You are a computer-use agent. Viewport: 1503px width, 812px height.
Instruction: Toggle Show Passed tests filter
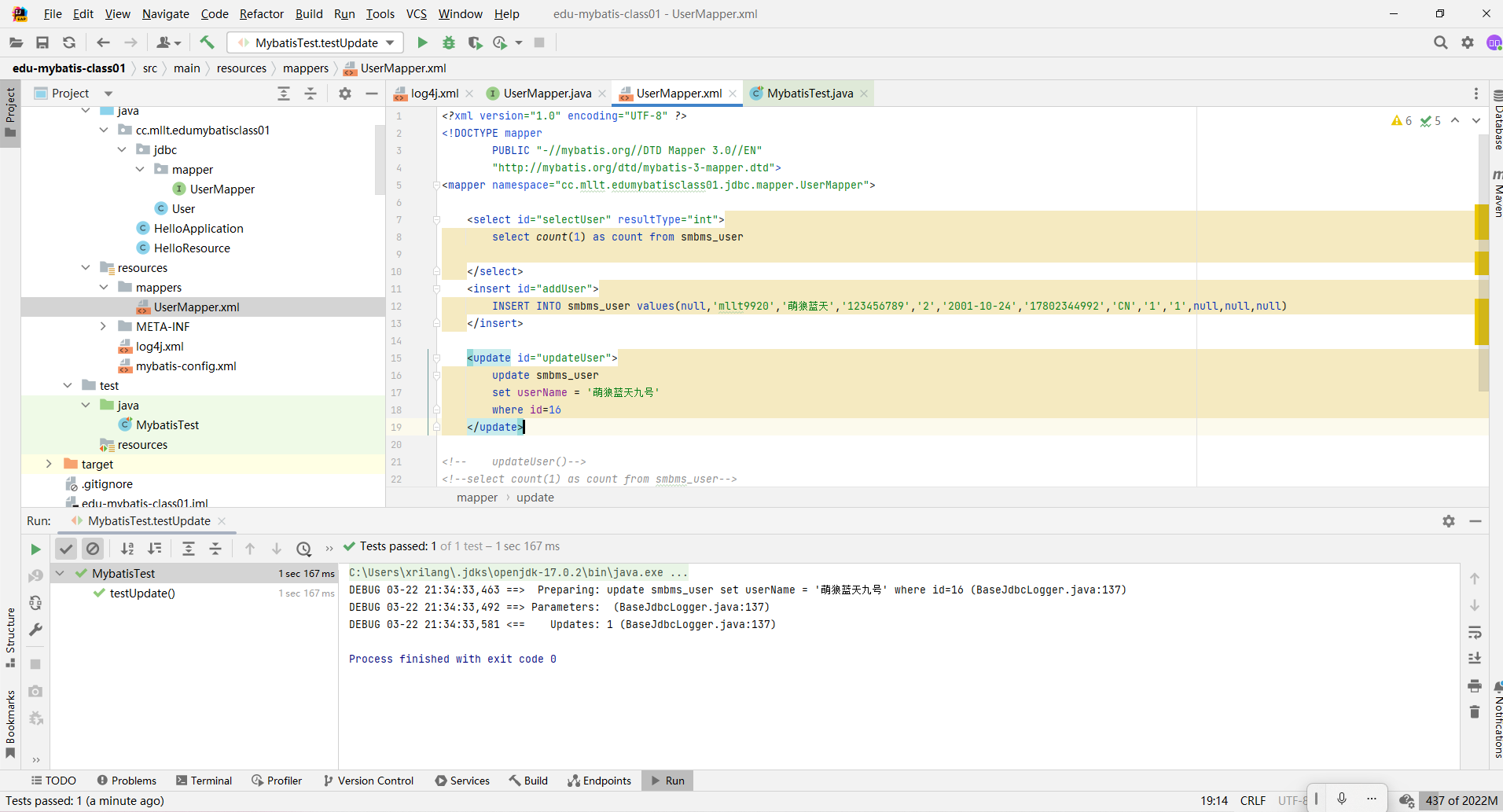coord(66,549)
